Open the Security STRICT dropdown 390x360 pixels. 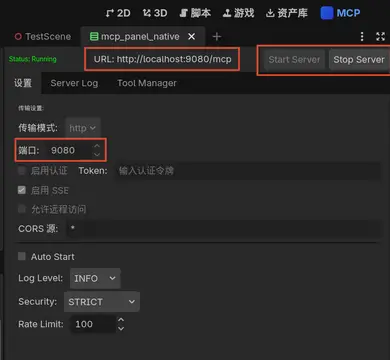pyautogui.click(x=102, y=302)
